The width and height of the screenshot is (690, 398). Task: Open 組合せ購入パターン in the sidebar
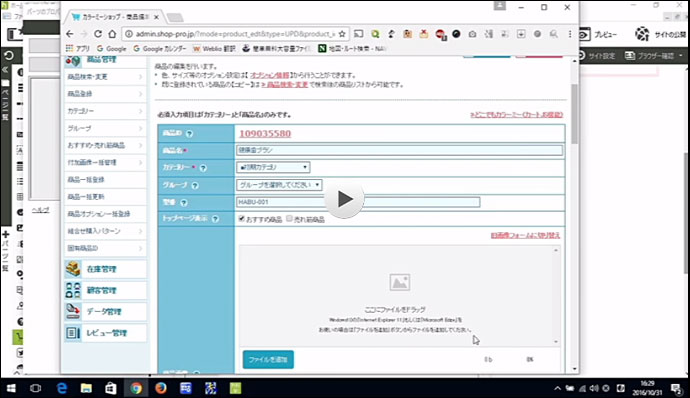[105, 231]
